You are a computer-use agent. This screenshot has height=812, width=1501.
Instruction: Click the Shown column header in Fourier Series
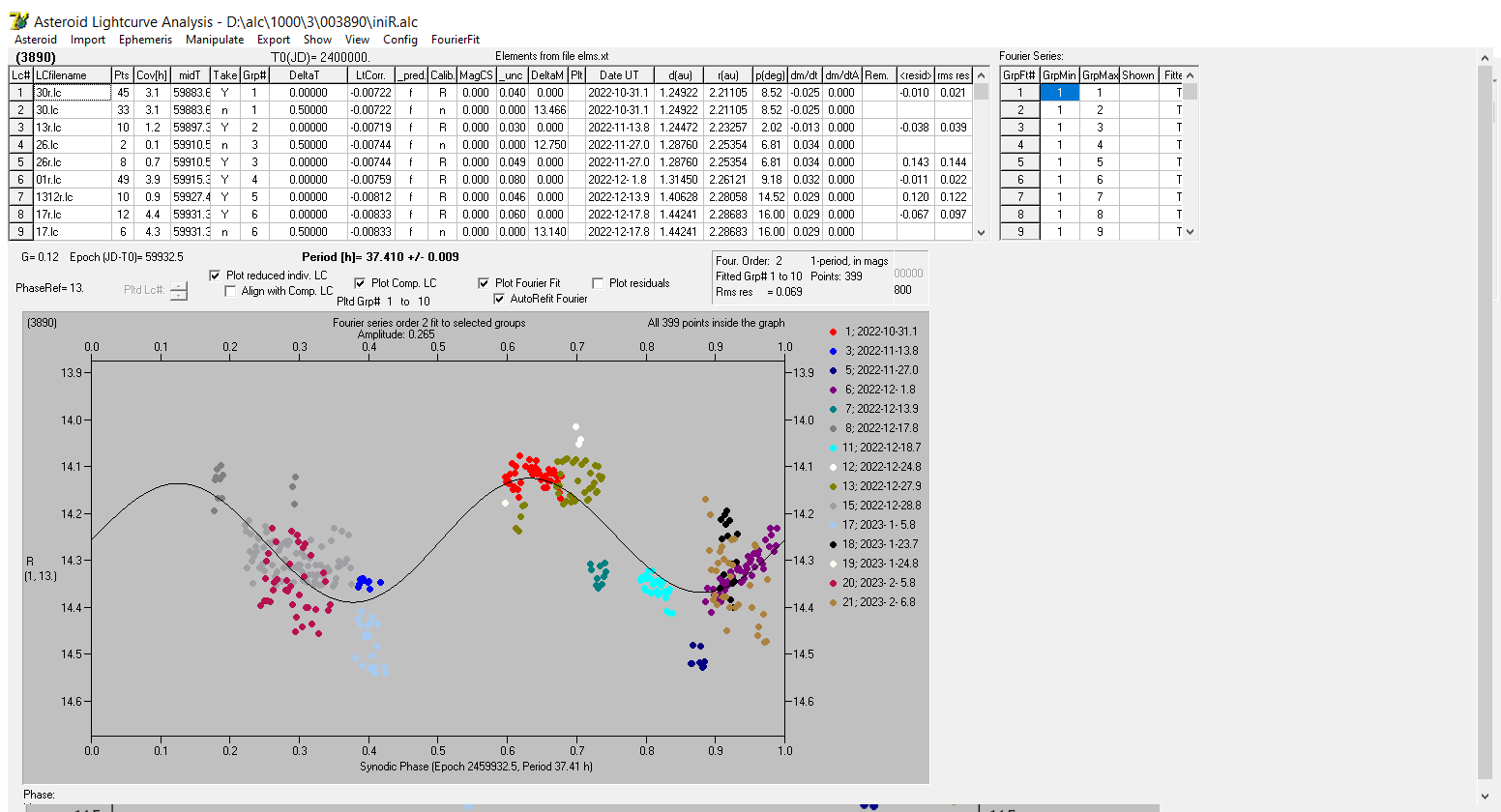(x=1138, y=75)
